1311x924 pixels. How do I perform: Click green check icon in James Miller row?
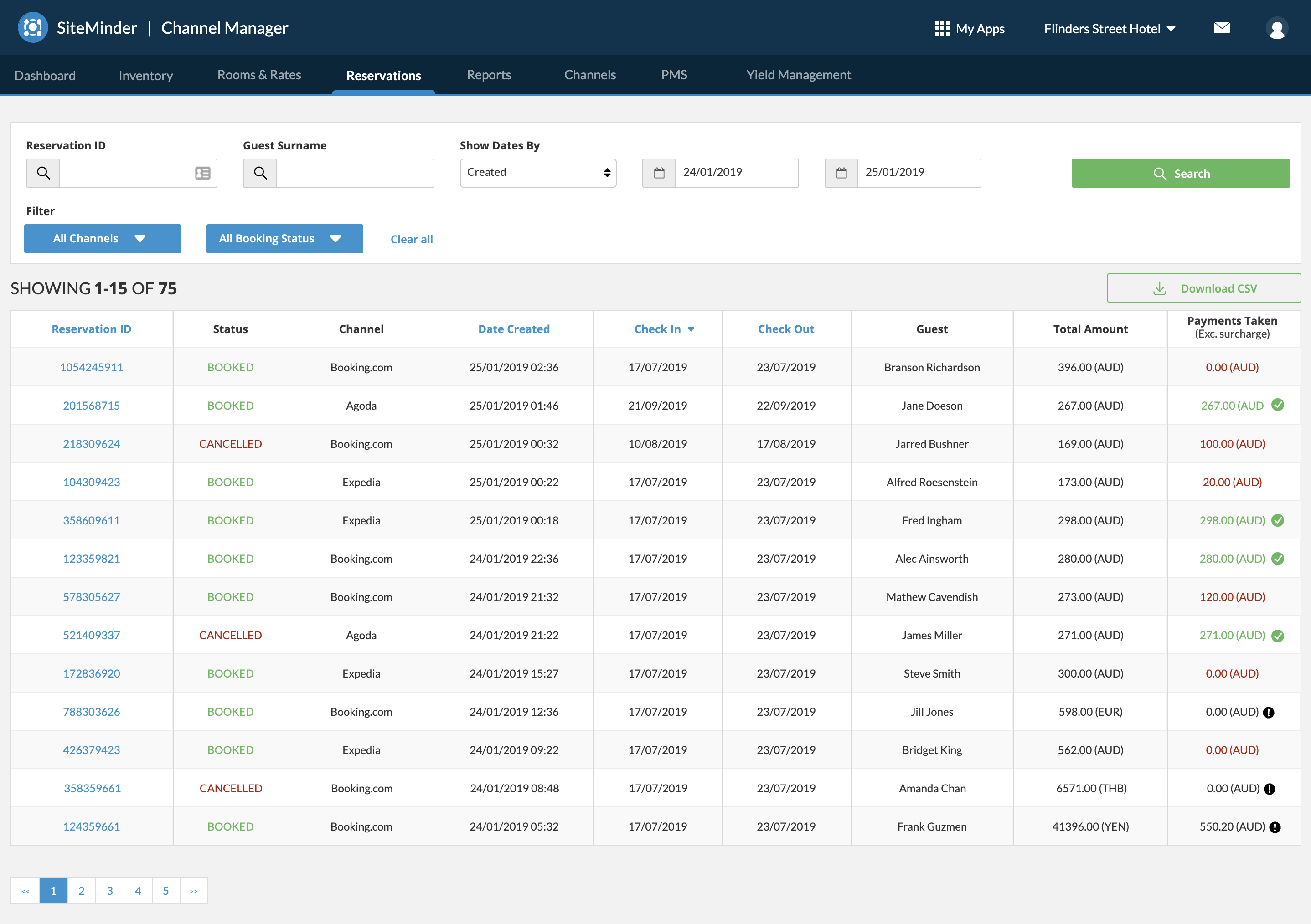1277,636
